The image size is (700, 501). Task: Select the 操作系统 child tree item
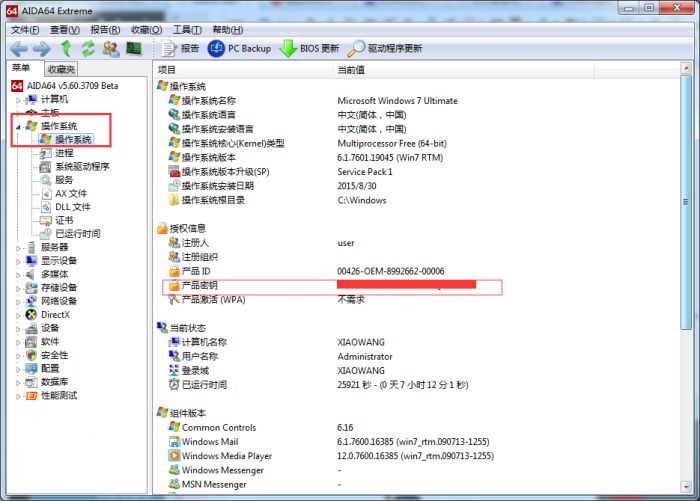73,139
